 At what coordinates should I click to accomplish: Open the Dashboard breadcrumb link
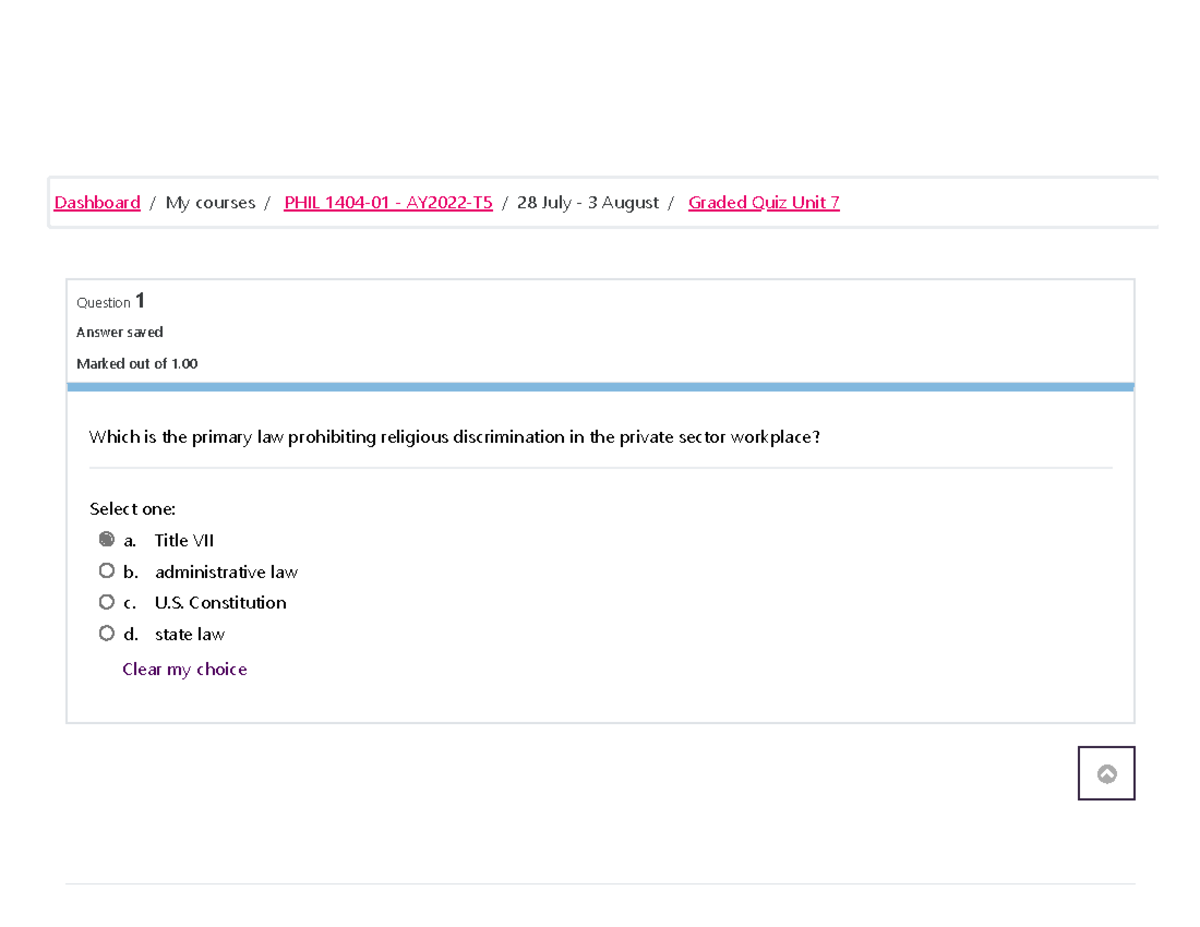click(97, 203)
